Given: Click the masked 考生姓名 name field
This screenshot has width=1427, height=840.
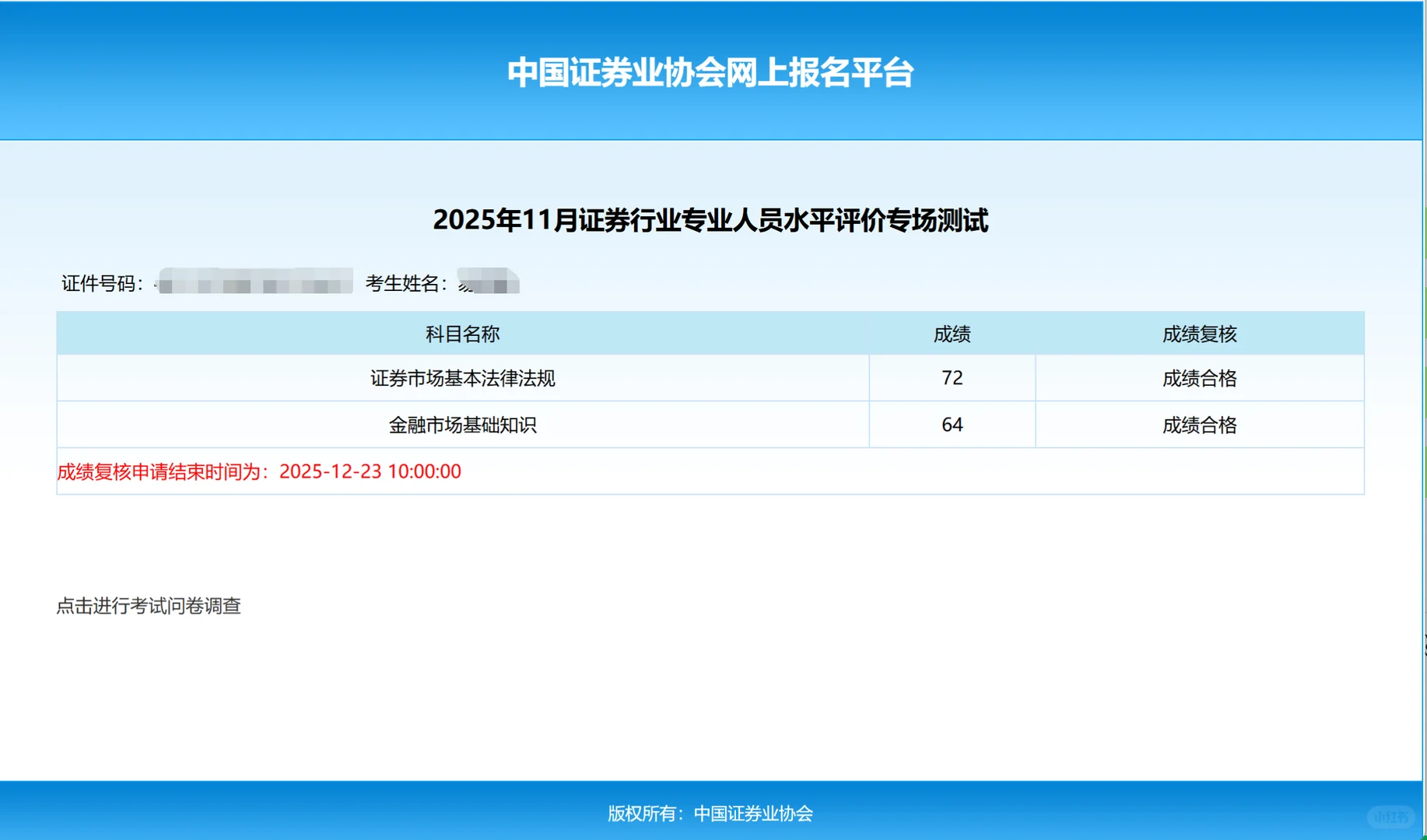Looking at the screenshot, I should click(x=489, y=283).
